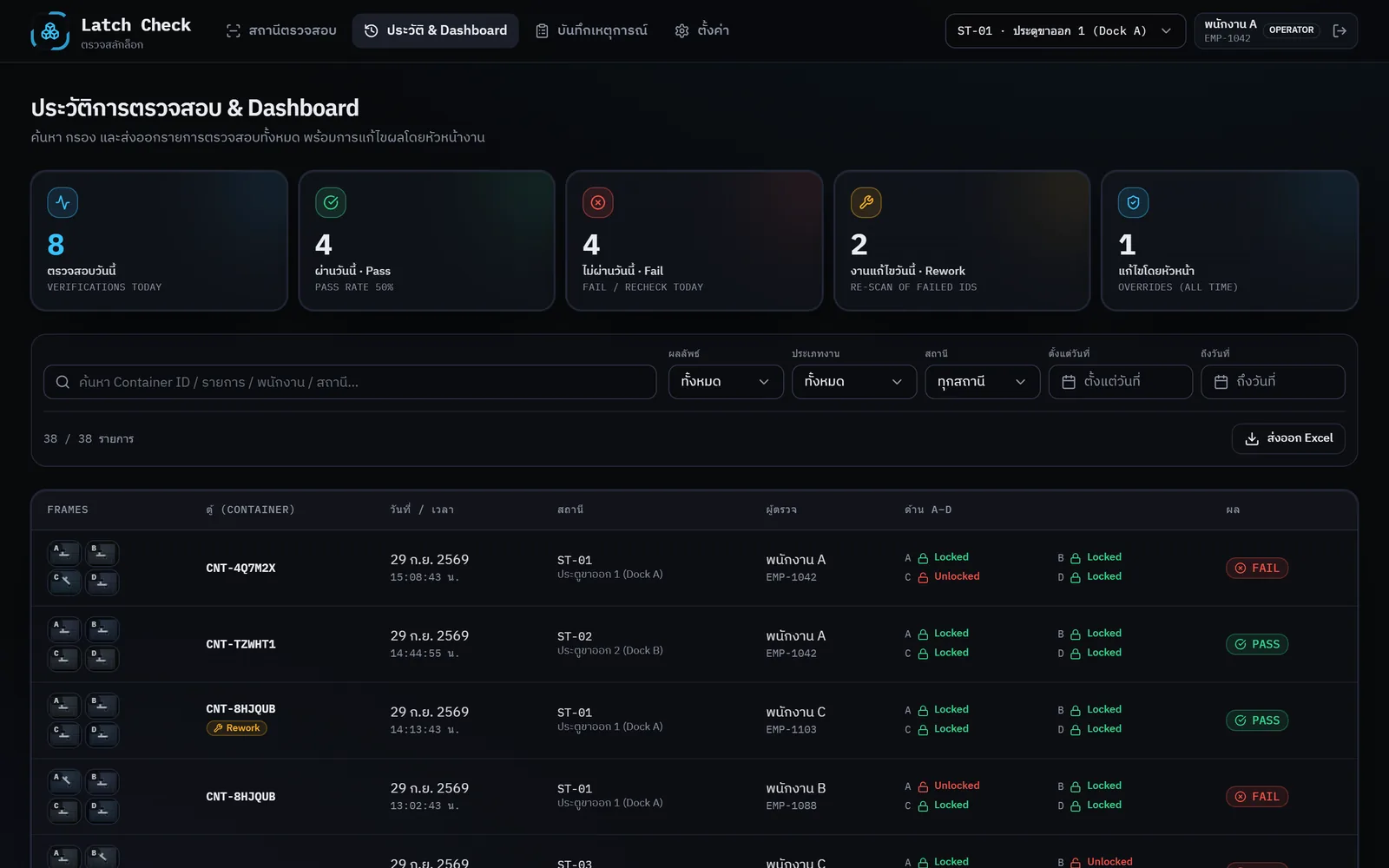This screenshot has height=868, width=1389.
Task: Click container ID CNT-4Q7M2X
Action: (x=240, y=569)
